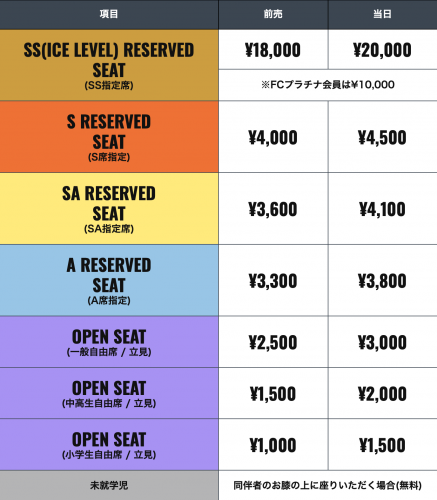The image size is (437, 500).
Task: Click the ¥3,300 advance price
Action: pyautogui.click(x=273, y=281)
